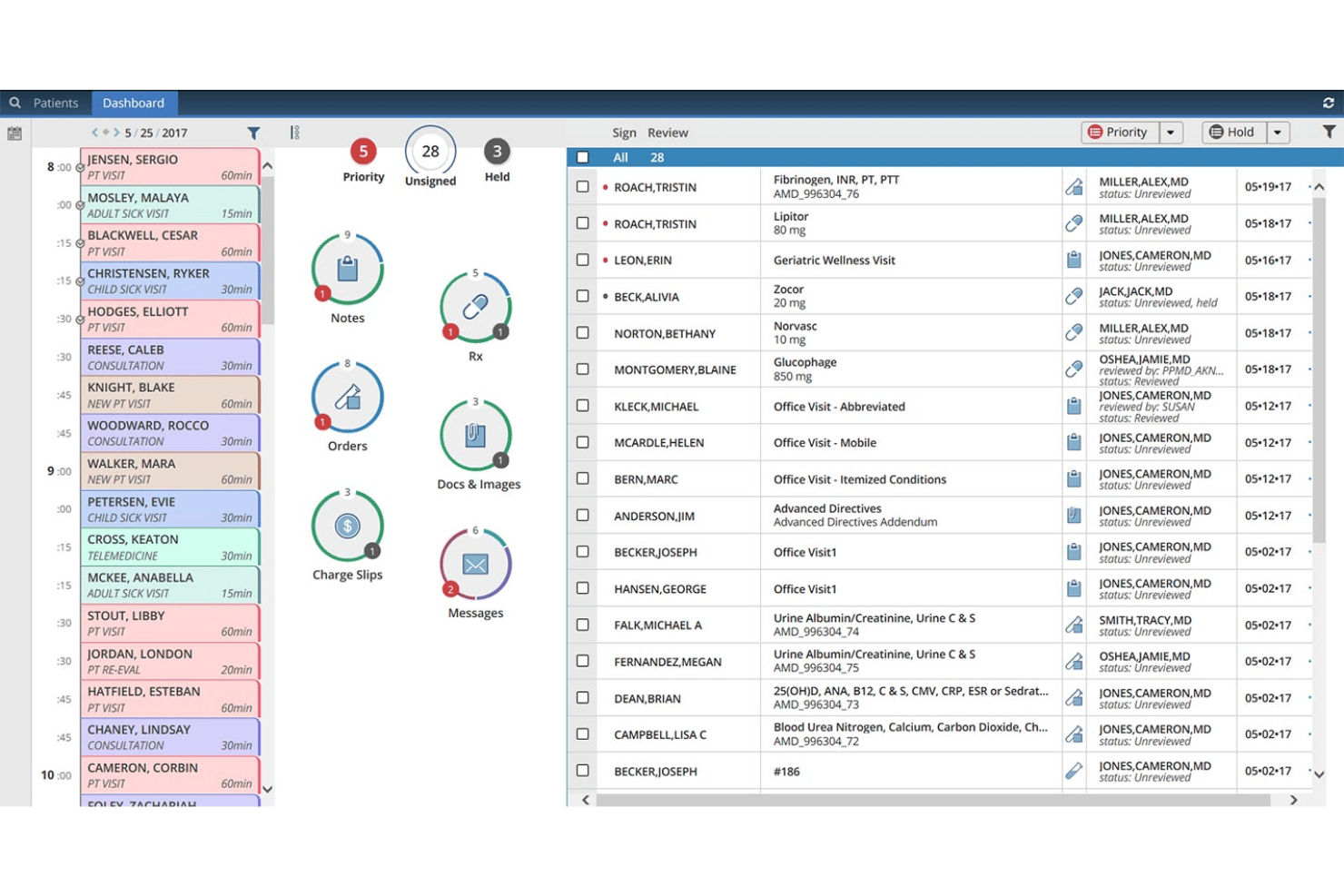Go to previous day with left chevron

(x=94, y=133)
